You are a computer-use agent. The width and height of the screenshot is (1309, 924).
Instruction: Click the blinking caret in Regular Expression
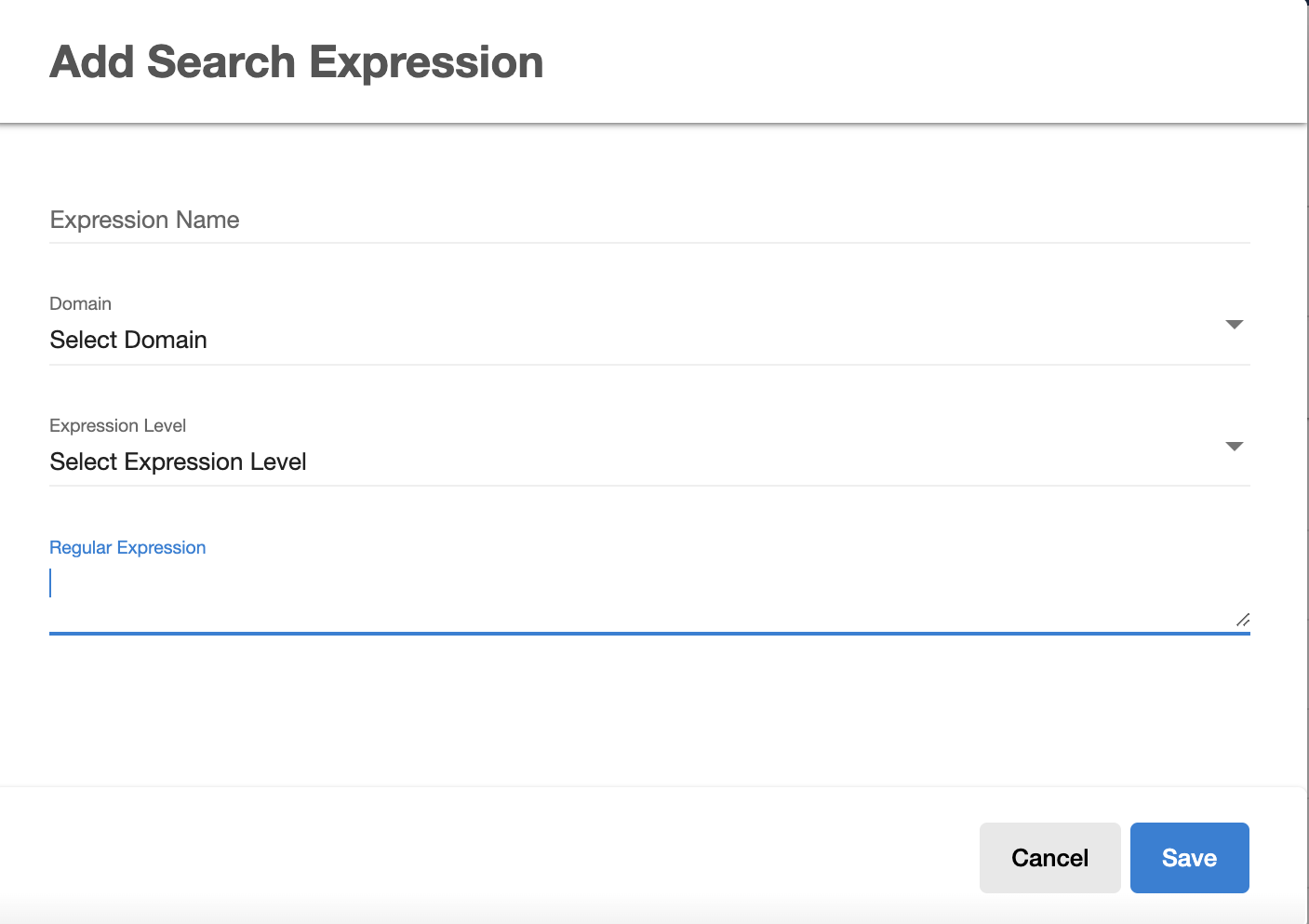coord(51,583)
